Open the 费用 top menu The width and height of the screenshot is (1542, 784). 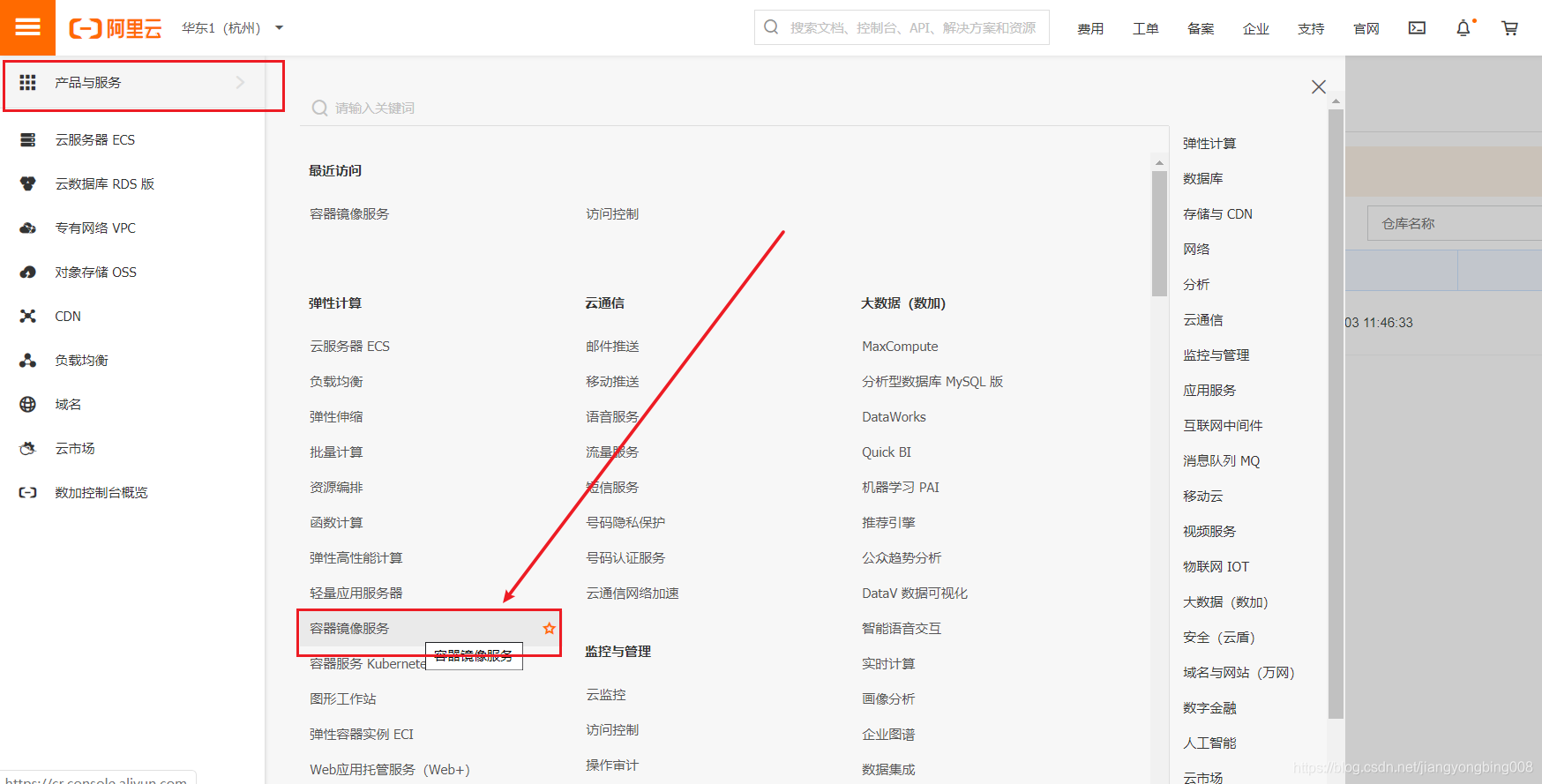point(1090,28)
